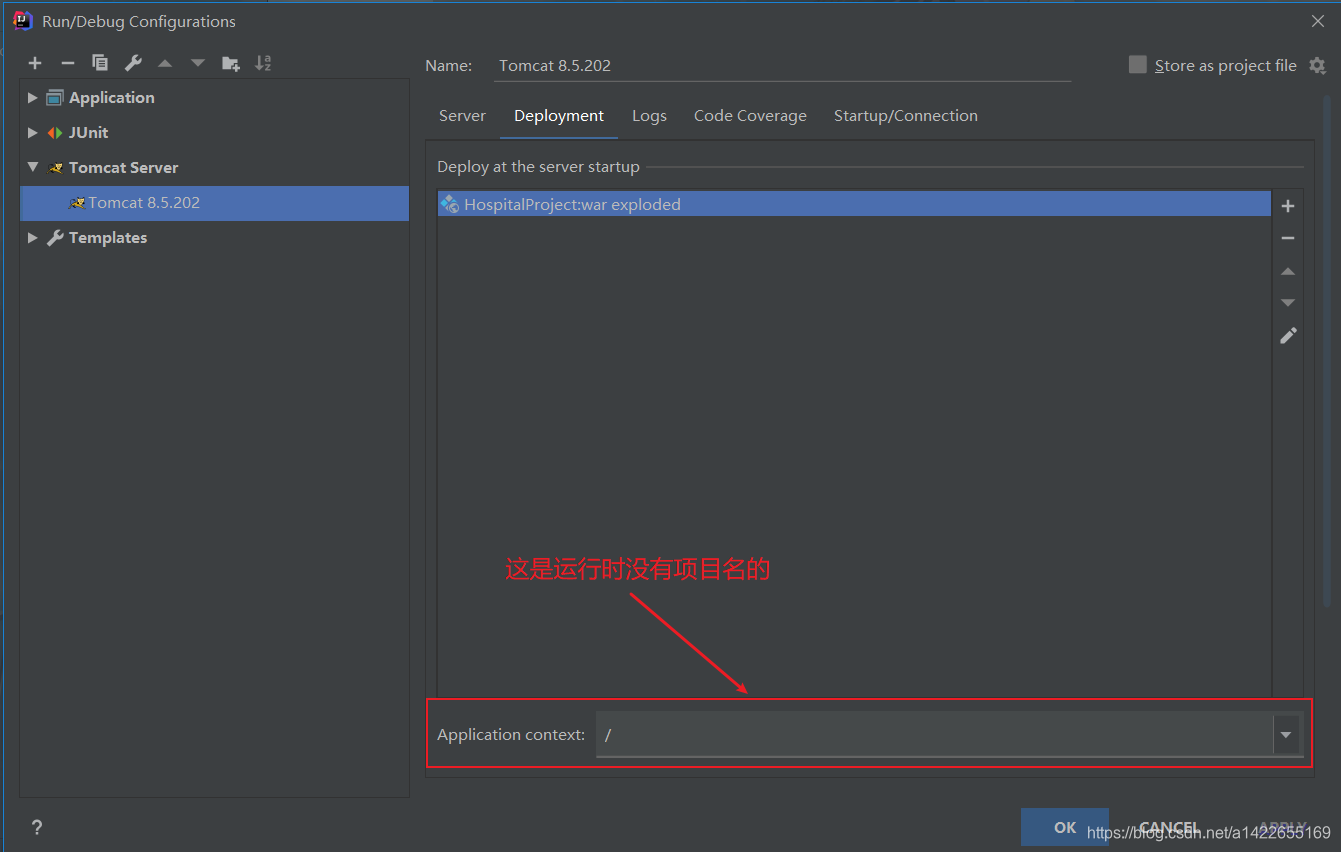Click the Cancel button
Image resolution: width=1341 pixels, height=852 pixels.
coord(1169,827)
